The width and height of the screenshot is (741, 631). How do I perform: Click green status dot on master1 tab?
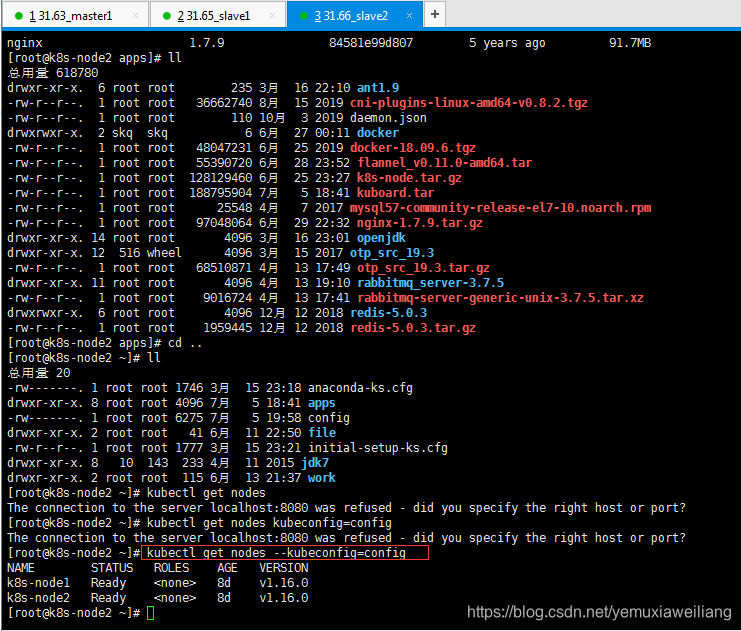click(19, 16)
